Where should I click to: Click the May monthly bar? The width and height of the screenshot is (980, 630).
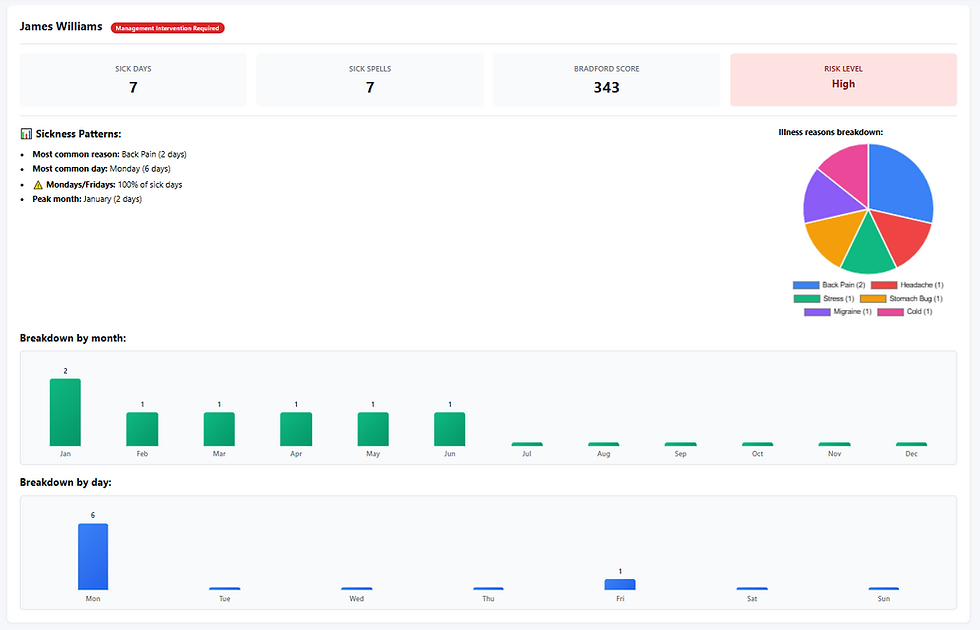(x=372, y=429)
